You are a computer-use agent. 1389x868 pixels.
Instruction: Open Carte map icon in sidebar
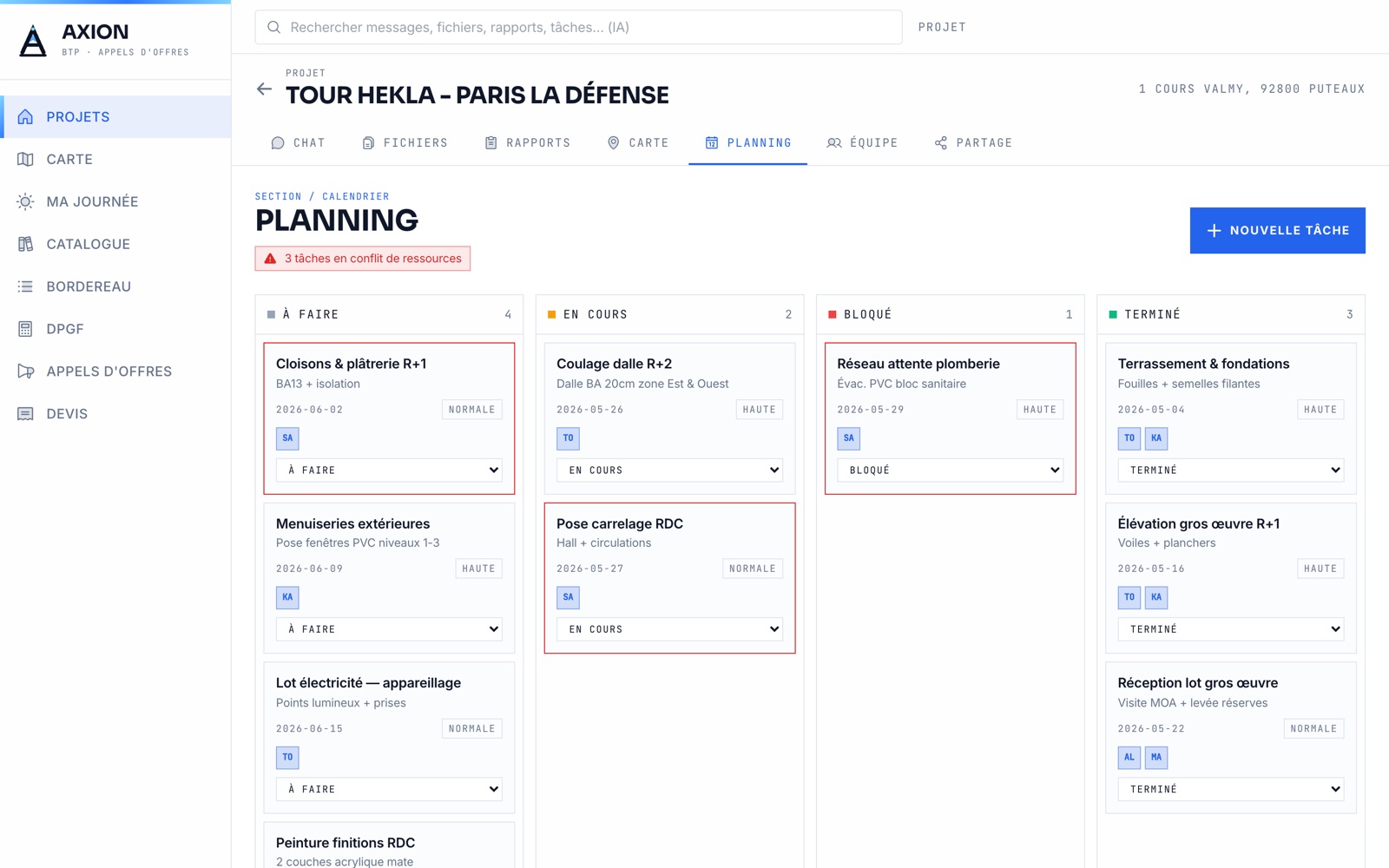coord(25,160)
